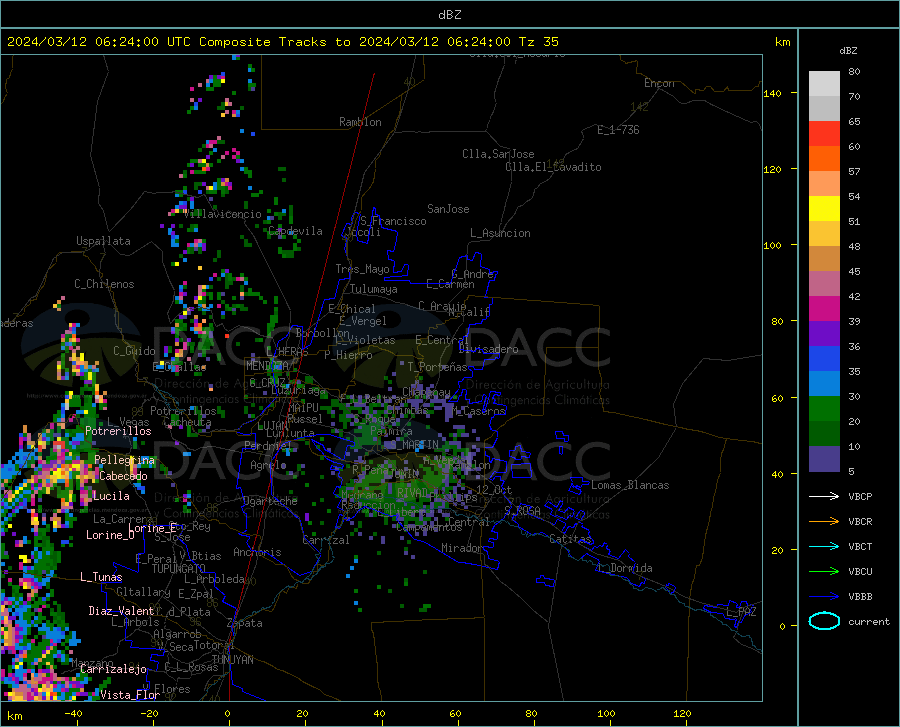Click the 'Ramblon' map label
The width and height of the screenshot is (900, 727).
(360, 122)
